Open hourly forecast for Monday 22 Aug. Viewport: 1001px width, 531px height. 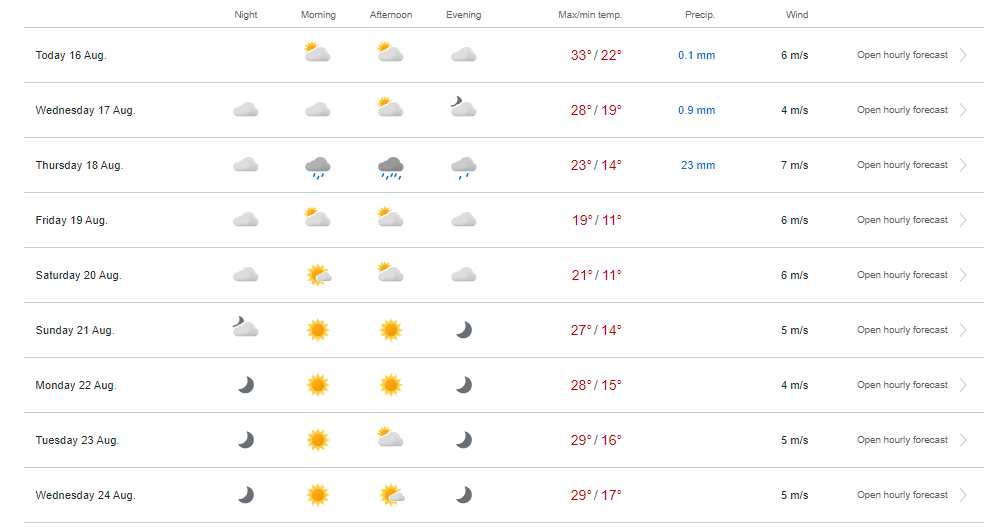(902, 385)
